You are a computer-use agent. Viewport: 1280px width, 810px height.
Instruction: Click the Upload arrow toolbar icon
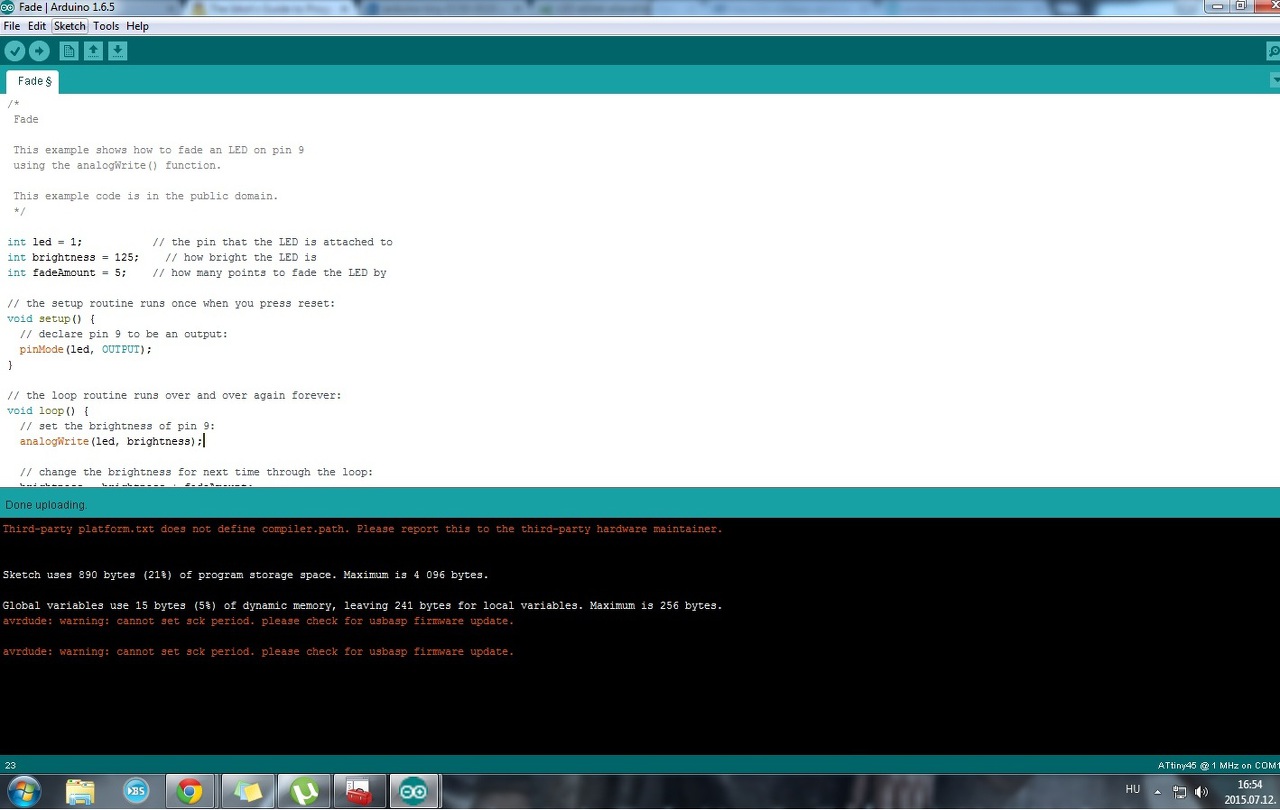tap(39, 51)
